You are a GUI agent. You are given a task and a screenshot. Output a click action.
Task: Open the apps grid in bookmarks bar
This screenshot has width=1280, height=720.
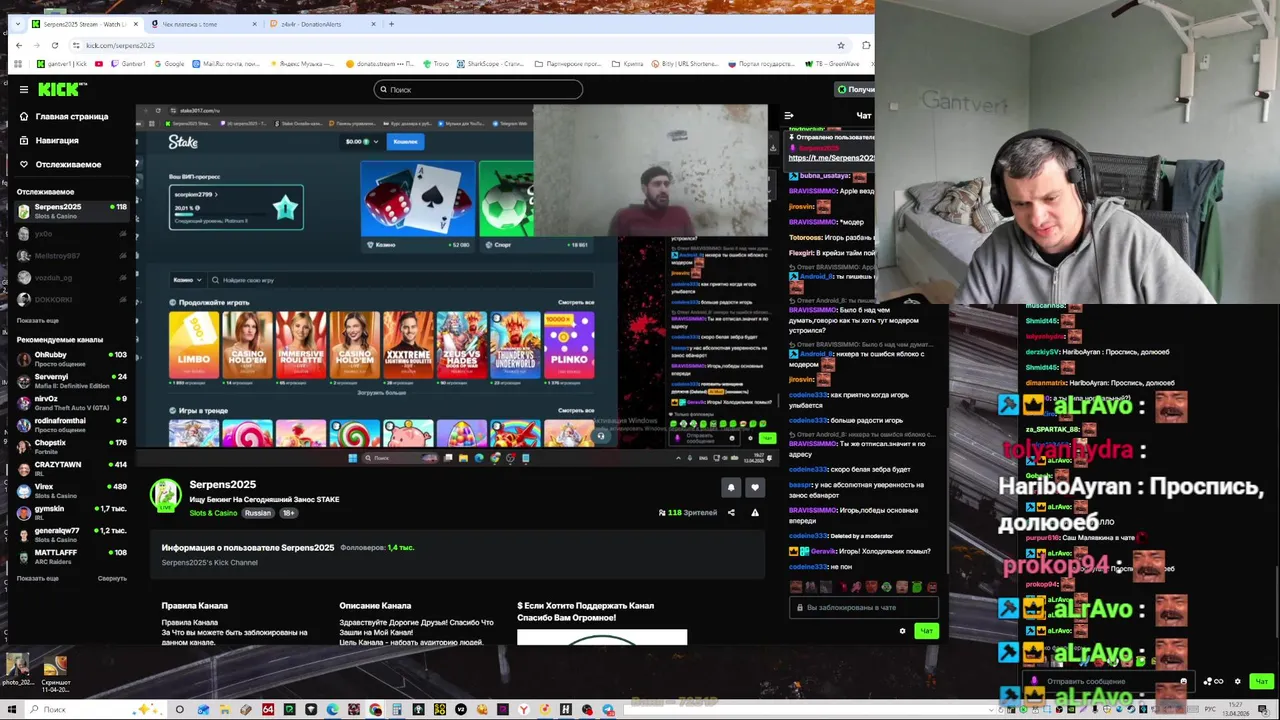click(18, 64)
